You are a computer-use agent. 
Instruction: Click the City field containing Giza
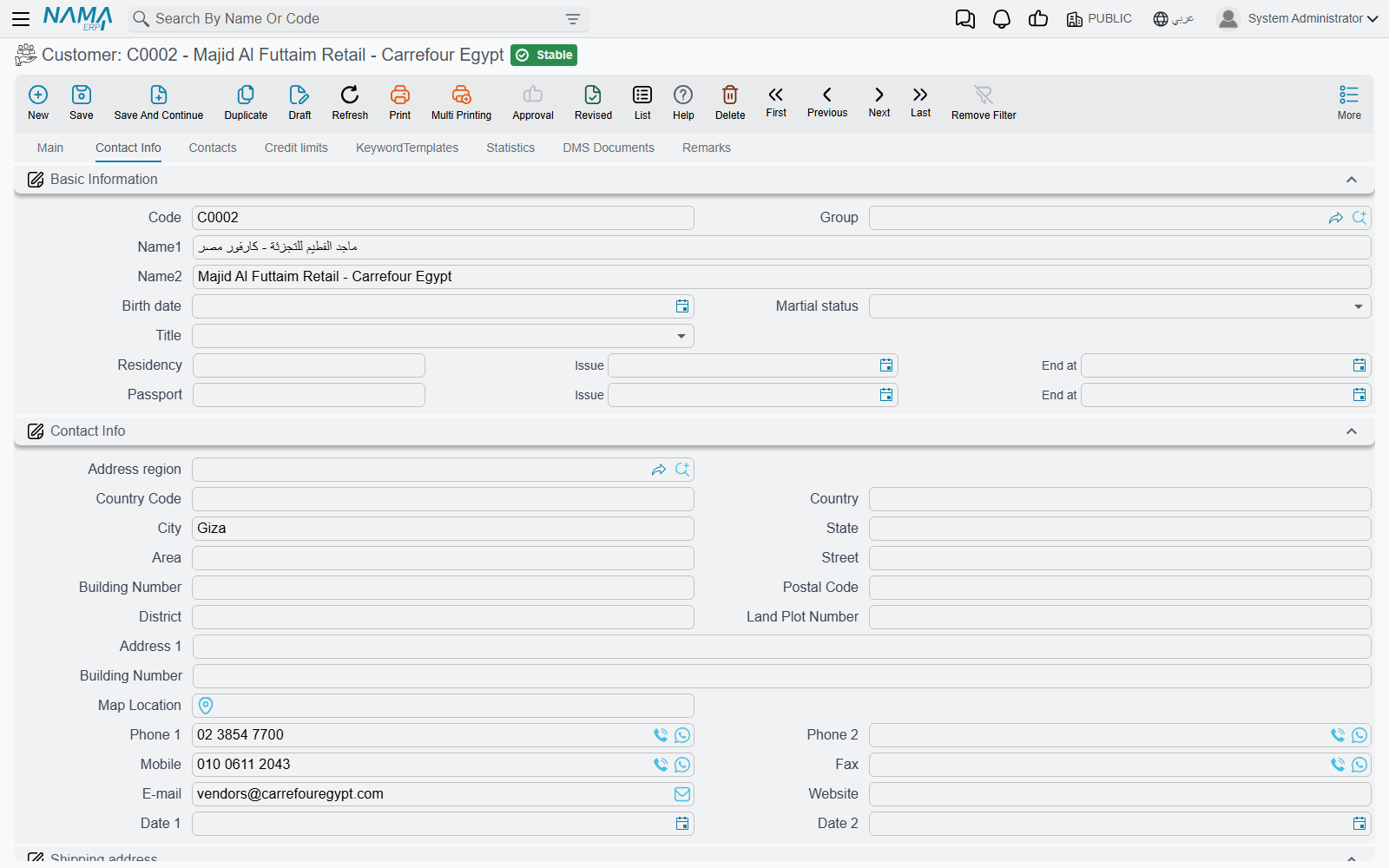(x=443, y=529)
